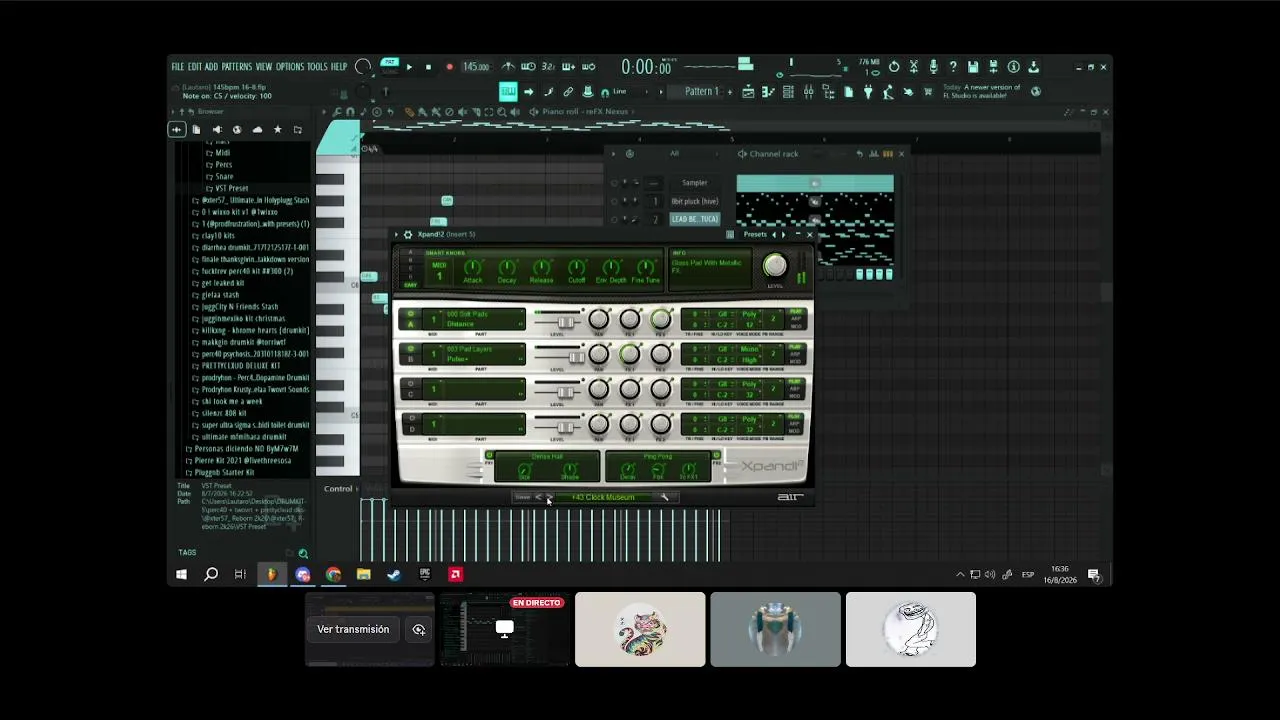Click the save project floppy icon
1280x720 pixels.
click(x=973, y=67)
